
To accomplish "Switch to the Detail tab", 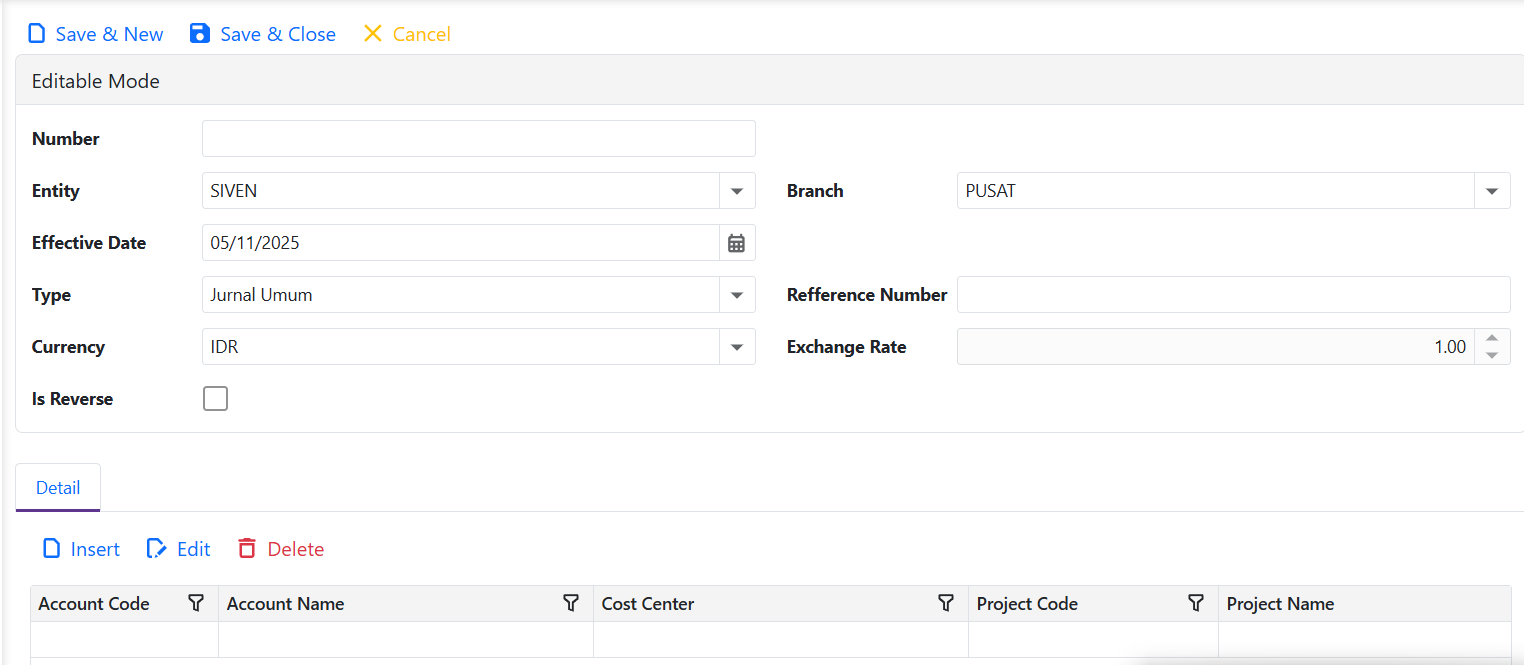I will click(58, 488).
